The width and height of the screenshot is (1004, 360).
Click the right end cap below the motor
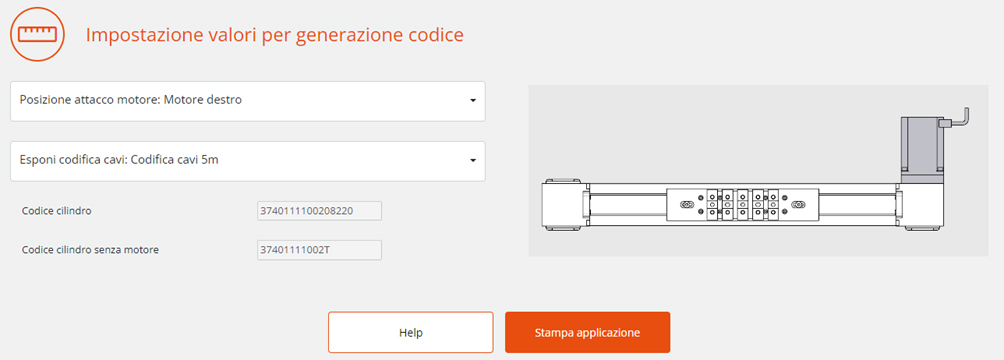pos(919,204)
